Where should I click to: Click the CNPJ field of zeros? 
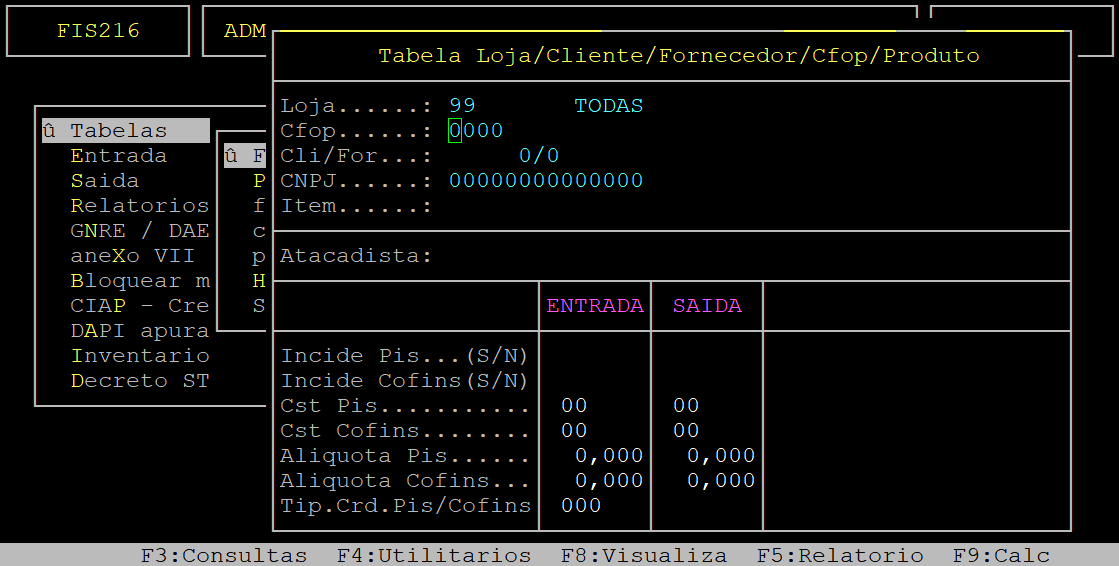[546, 181]
